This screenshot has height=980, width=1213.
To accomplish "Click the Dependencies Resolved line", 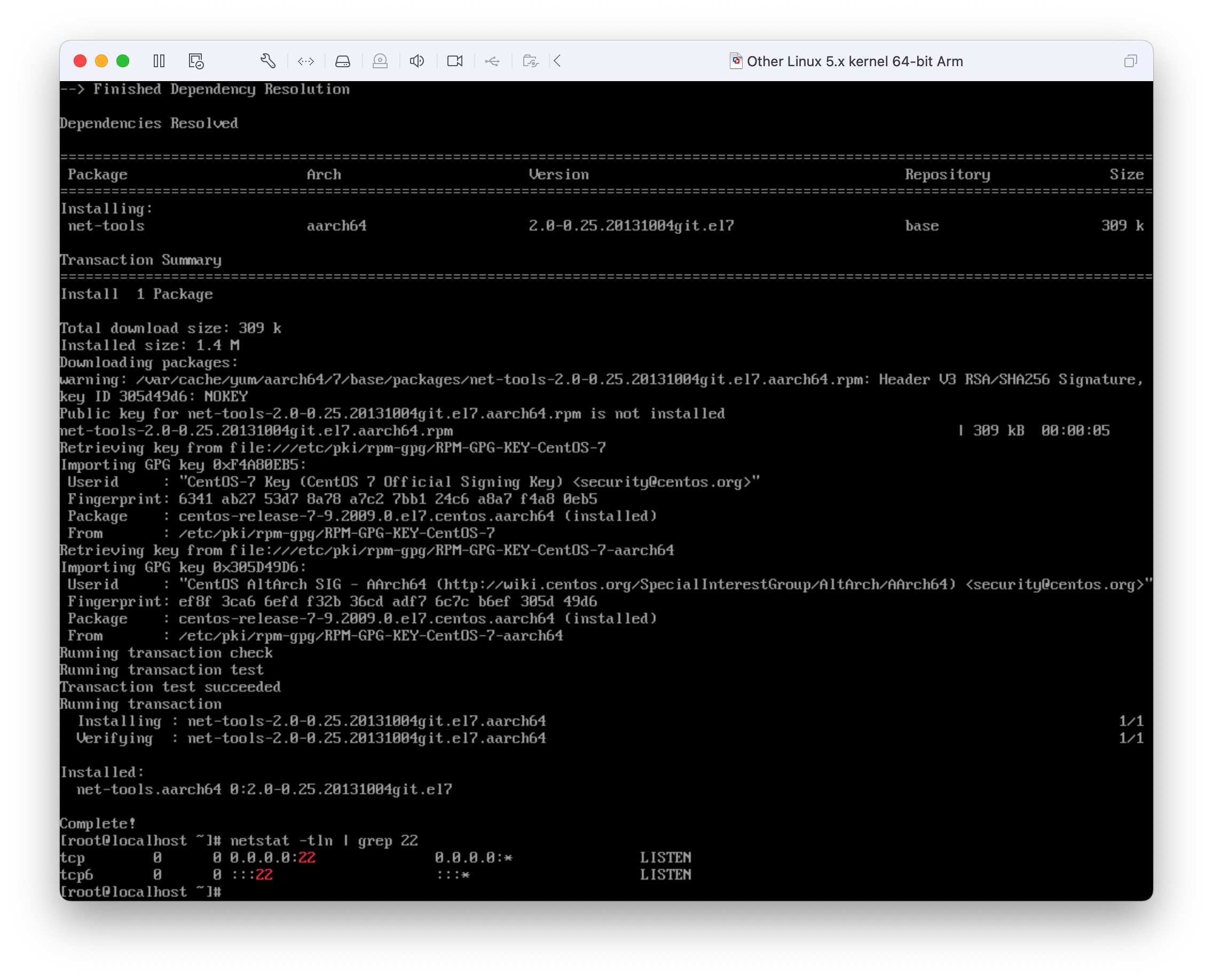I will click(x=149, y=123).
